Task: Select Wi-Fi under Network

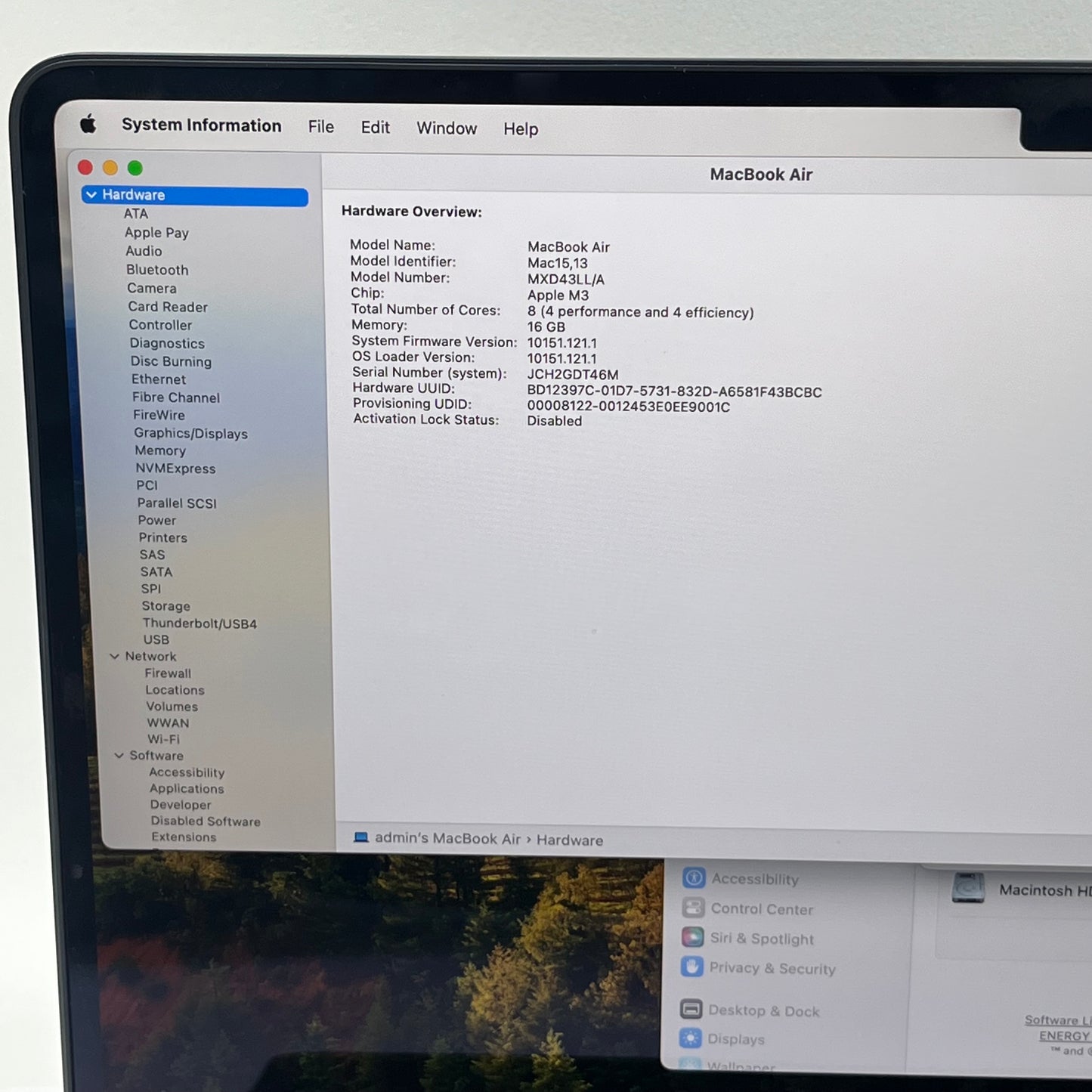Action: click(x=164, y=739)
